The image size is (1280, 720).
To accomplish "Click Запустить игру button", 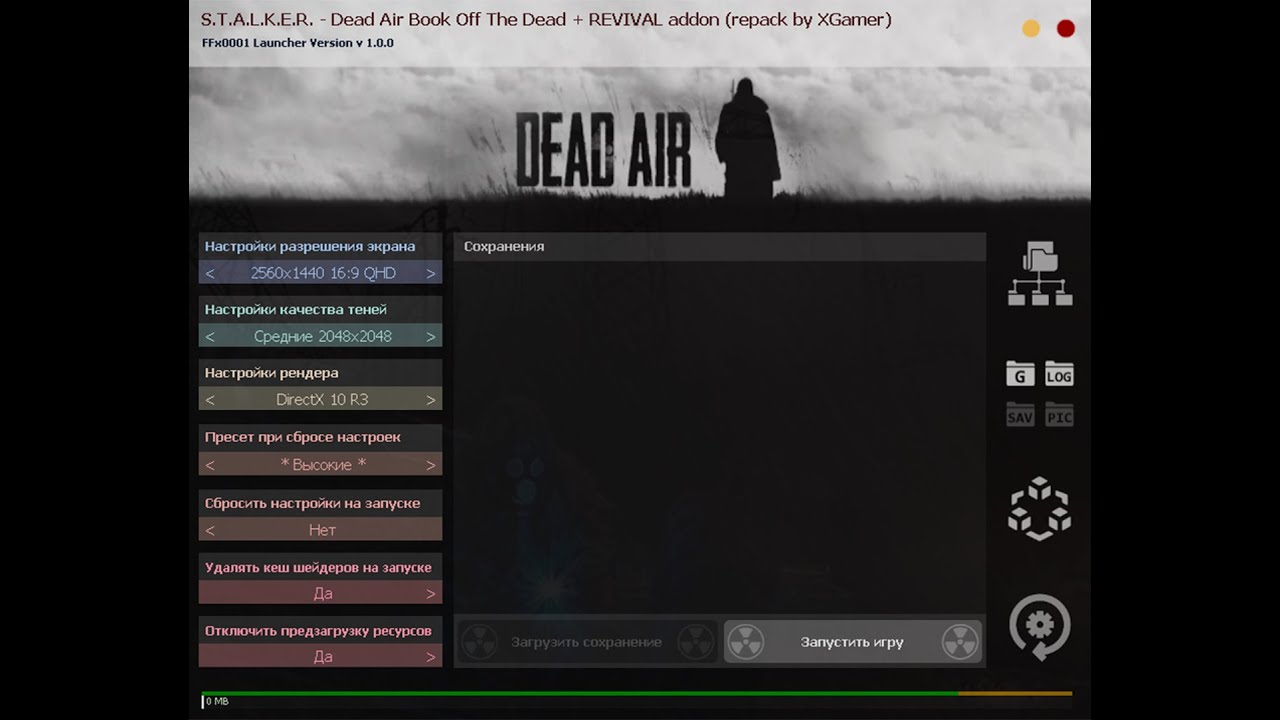I will (852, 642).
